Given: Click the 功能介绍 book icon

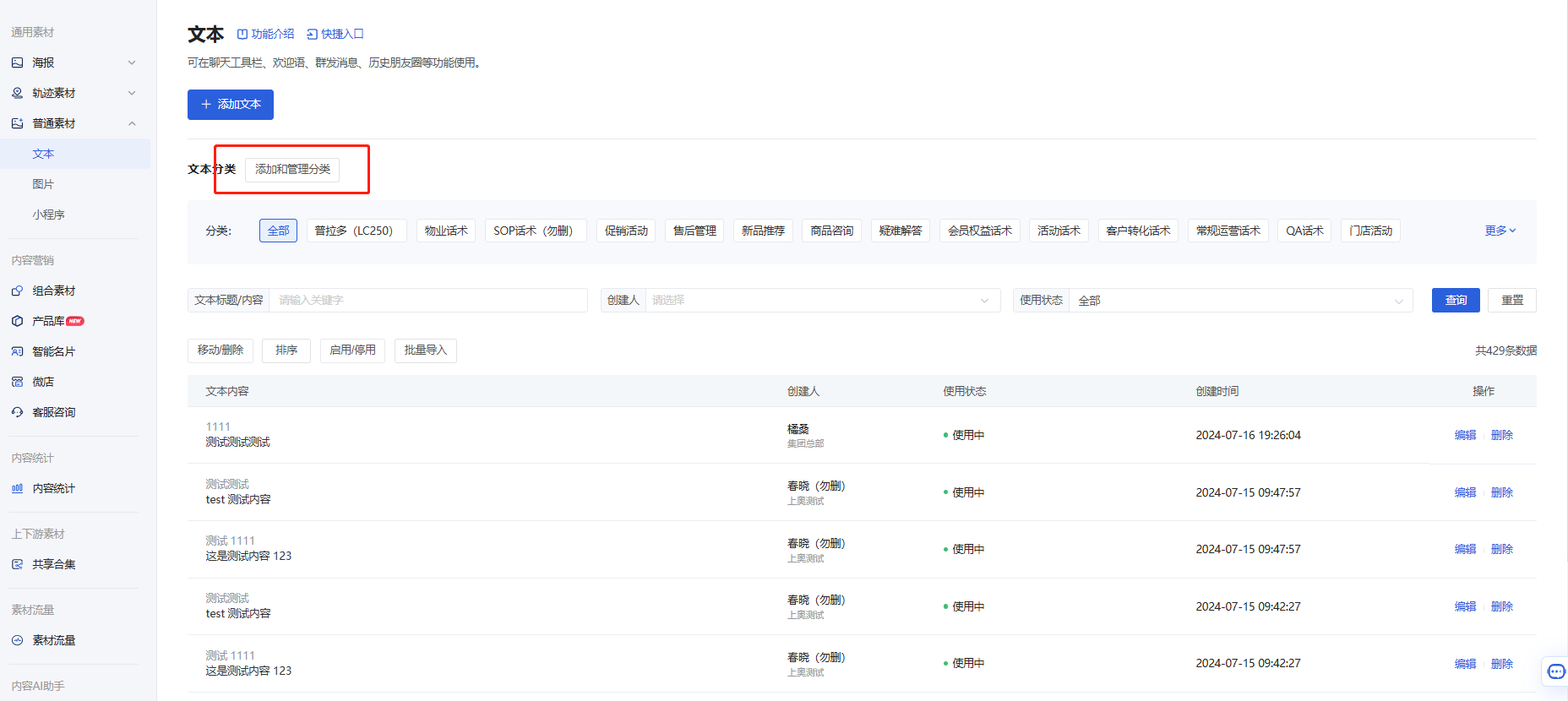Looking at the screenshot, I should [x=242, y=34].
